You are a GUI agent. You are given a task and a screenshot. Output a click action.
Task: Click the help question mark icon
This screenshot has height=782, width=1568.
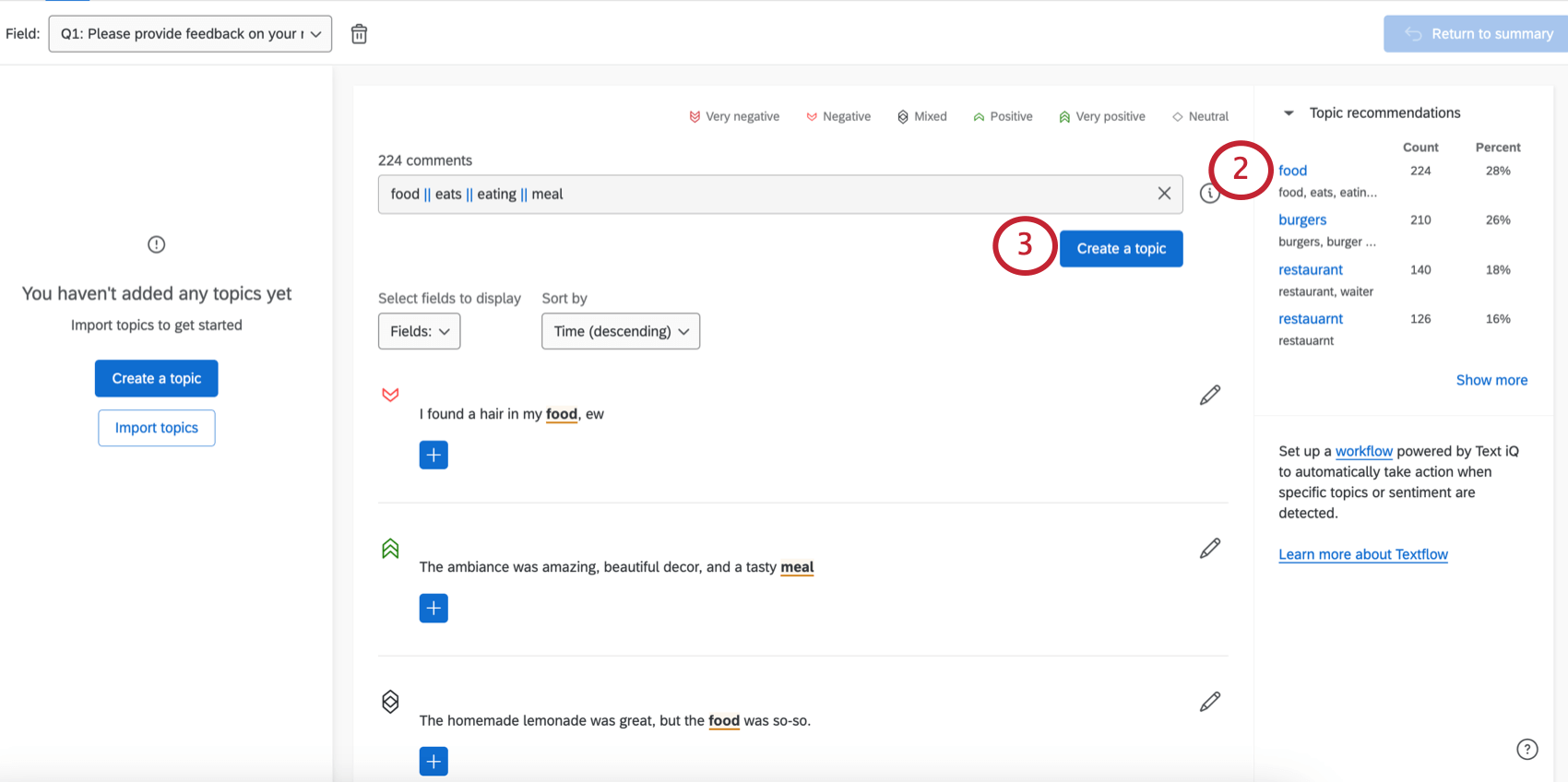coord(1526,749)
